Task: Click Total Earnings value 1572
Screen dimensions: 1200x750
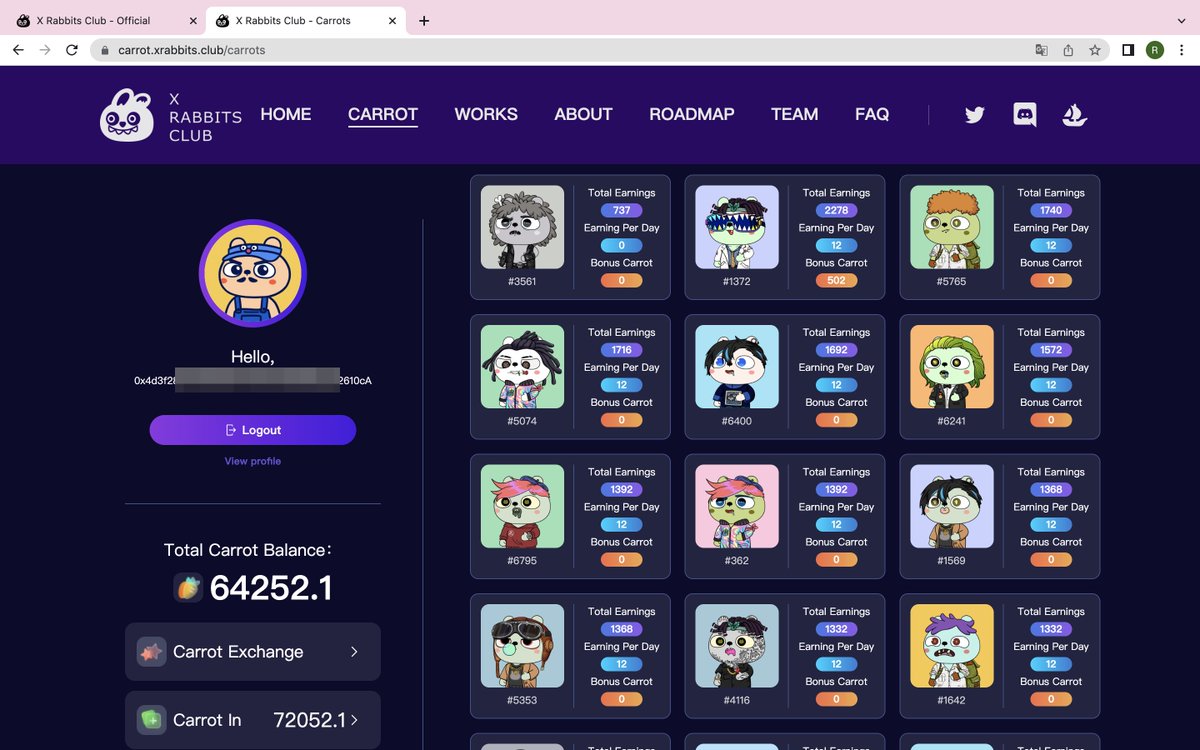Action: point(1051,350)
